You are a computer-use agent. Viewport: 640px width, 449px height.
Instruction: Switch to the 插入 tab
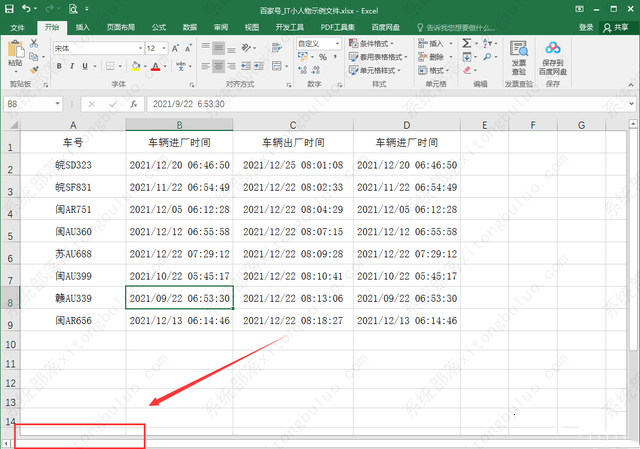point(82,27)
